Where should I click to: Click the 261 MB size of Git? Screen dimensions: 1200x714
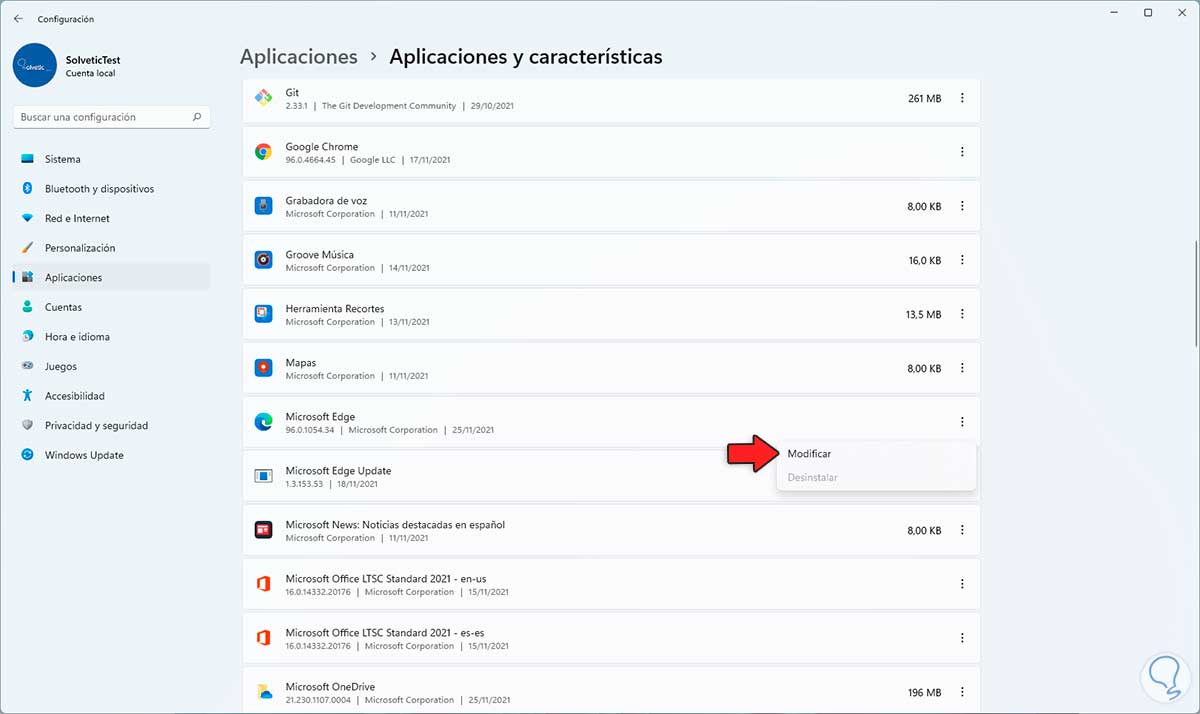[x=924, y=98]
